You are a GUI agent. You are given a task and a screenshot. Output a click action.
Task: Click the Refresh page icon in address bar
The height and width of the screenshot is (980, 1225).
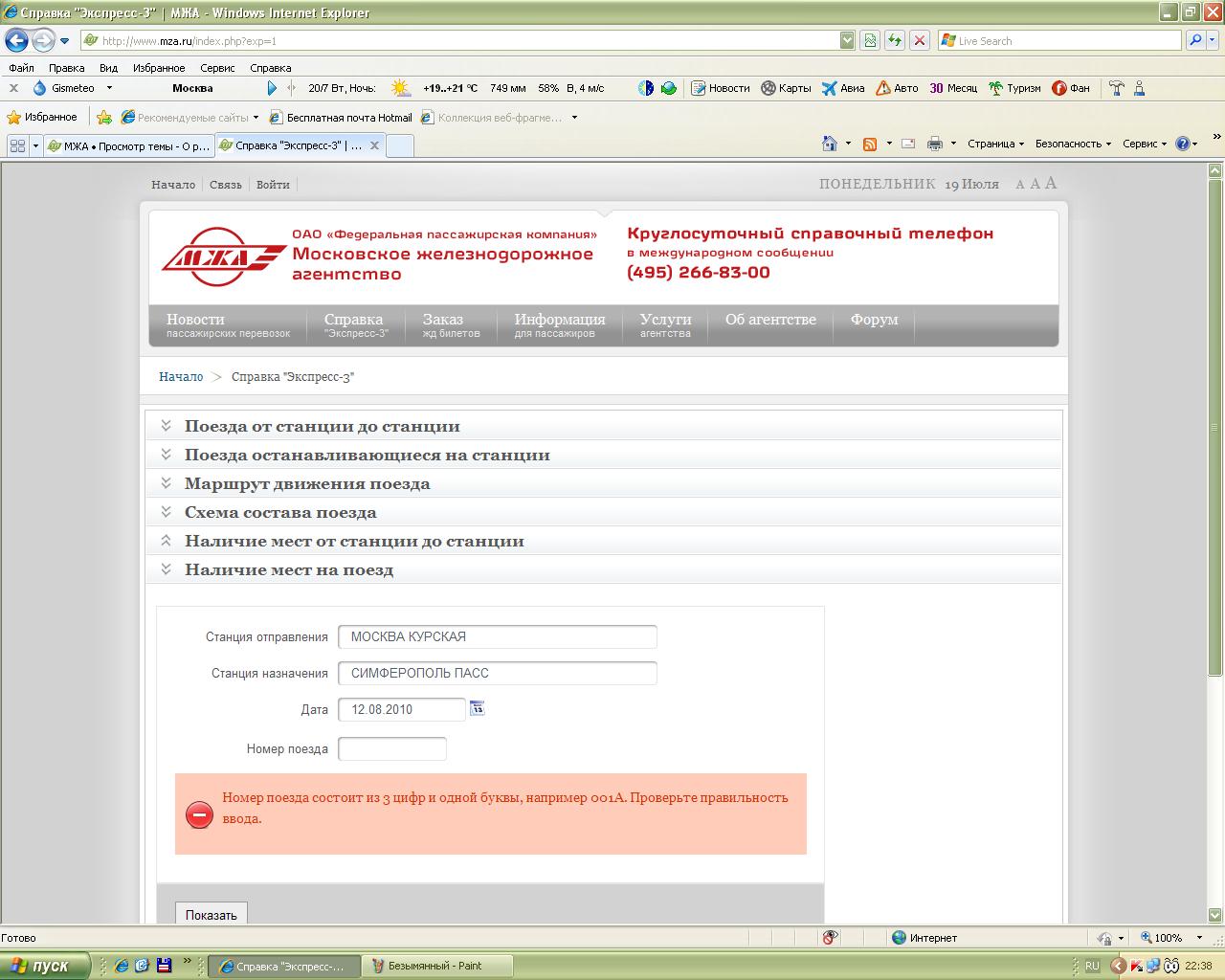[x=894, y=40]
